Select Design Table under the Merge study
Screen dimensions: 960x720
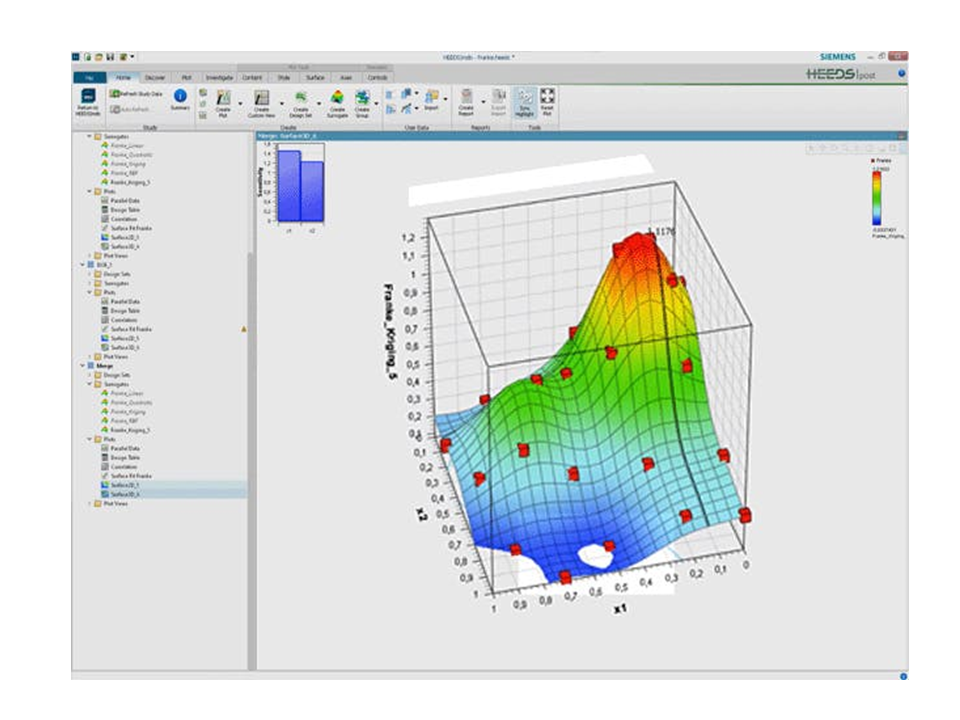121,457
